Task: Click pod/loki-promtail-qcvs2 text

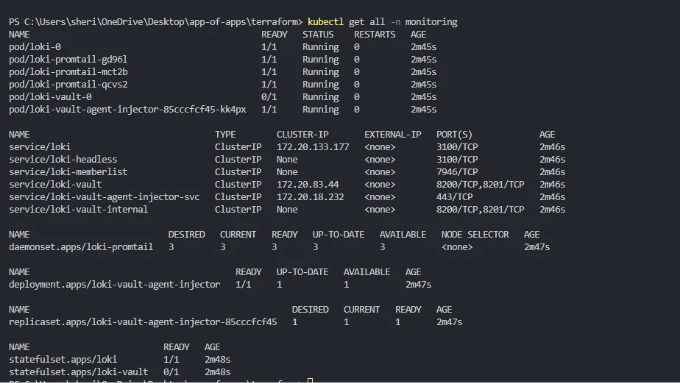Action: 68,85
